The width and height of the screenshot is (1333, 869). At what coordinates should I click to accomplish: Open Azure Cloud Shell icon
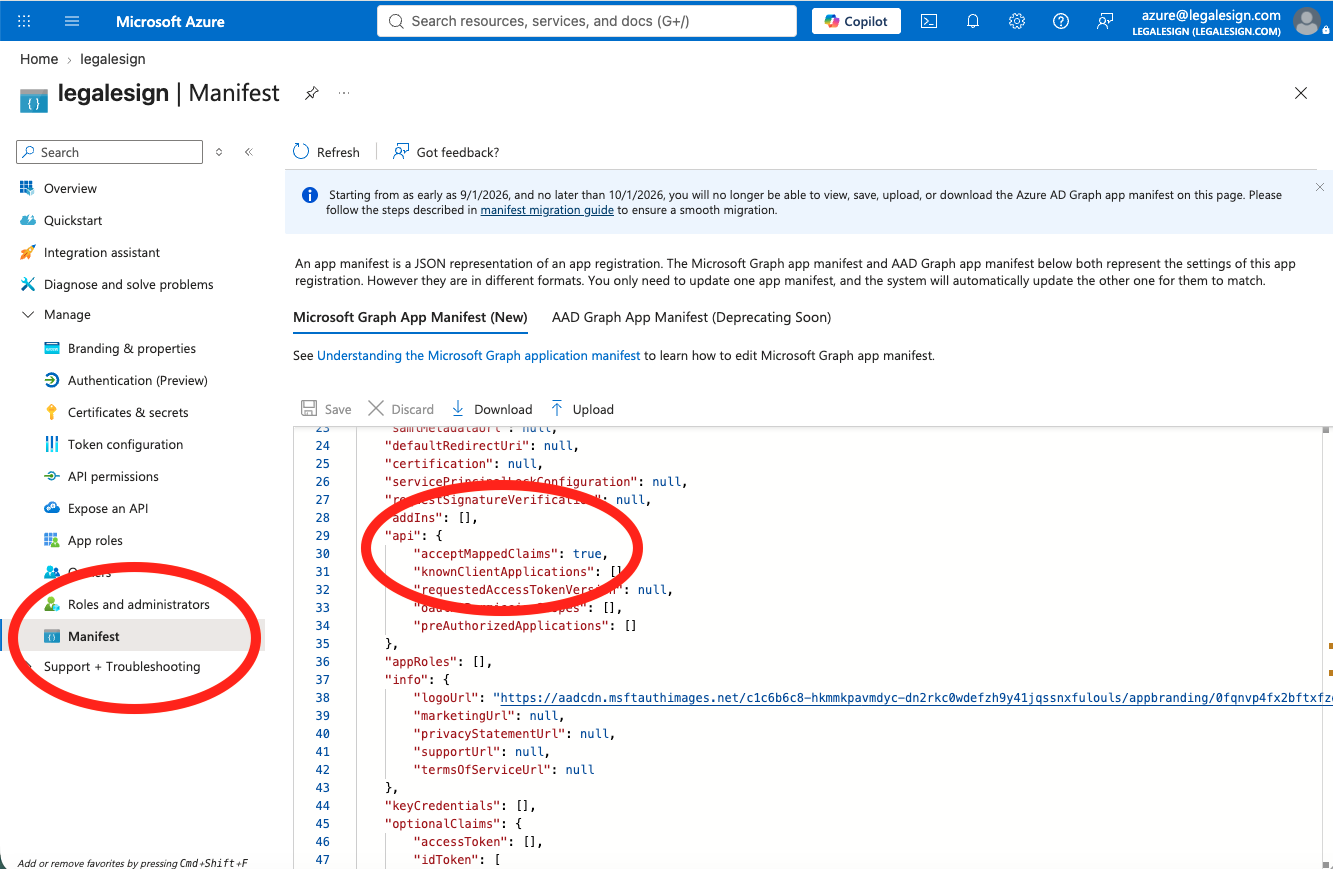coord(929,21)
